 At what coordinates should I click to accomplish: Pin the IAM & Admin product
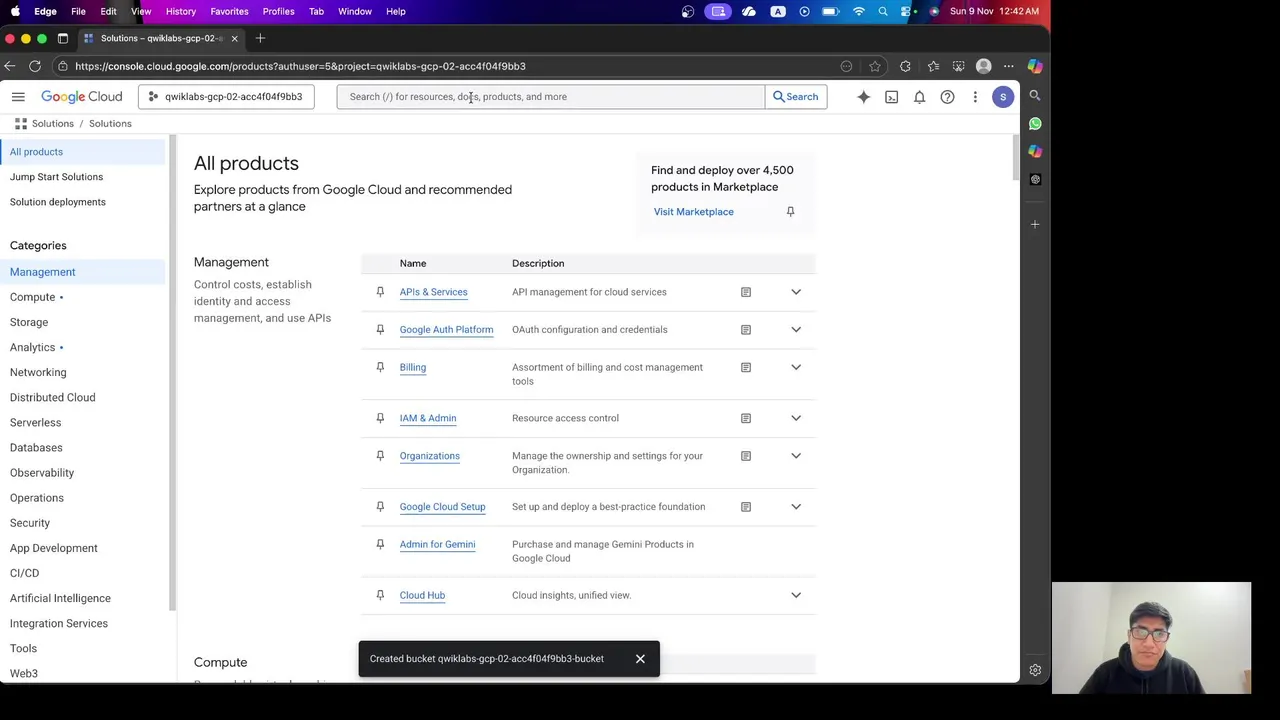[x=380, y=418]
